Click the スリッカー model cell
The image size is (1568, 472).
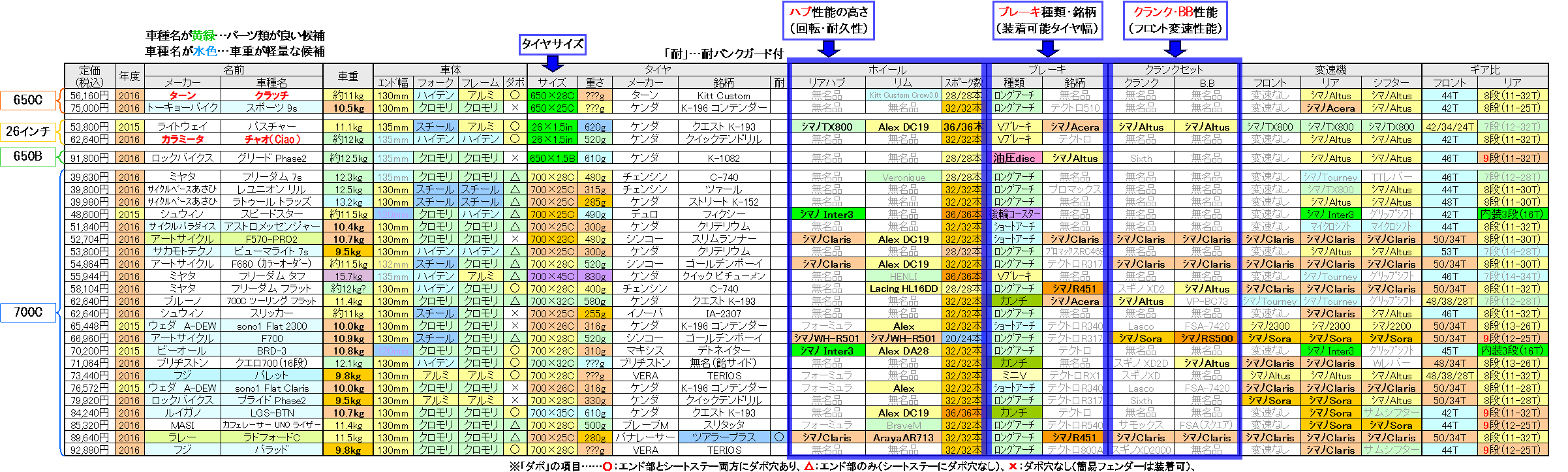(271, 313)
